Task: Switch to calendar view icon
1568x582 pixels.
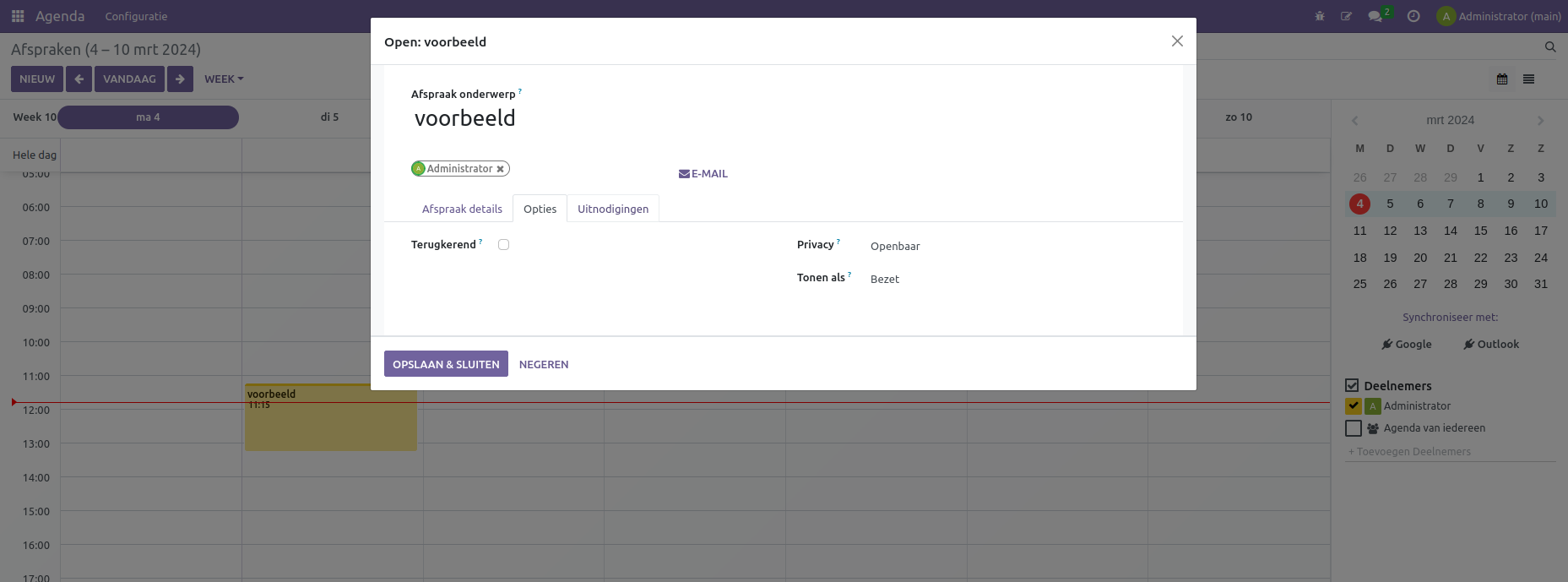Action: tap(1502, 79)
